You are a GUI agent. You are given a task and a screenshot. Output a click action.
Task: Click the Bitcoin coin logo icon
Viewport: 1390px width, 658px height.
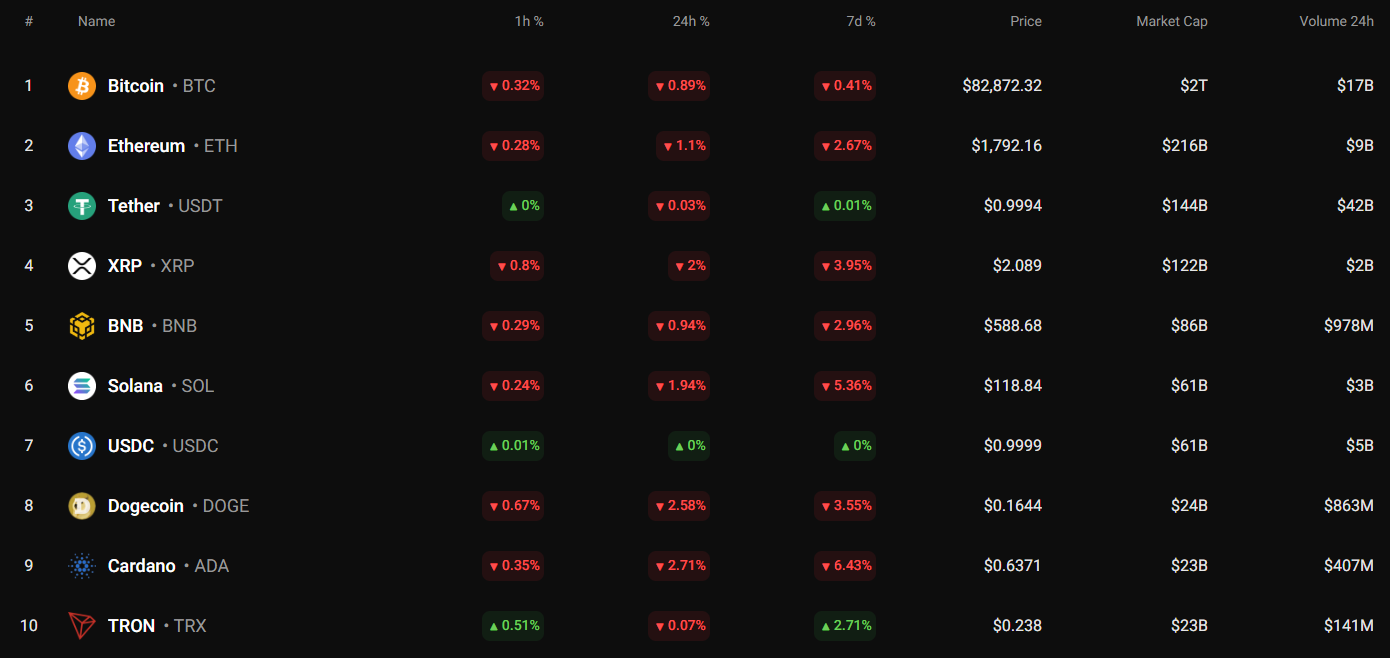[x=82, y=86]
